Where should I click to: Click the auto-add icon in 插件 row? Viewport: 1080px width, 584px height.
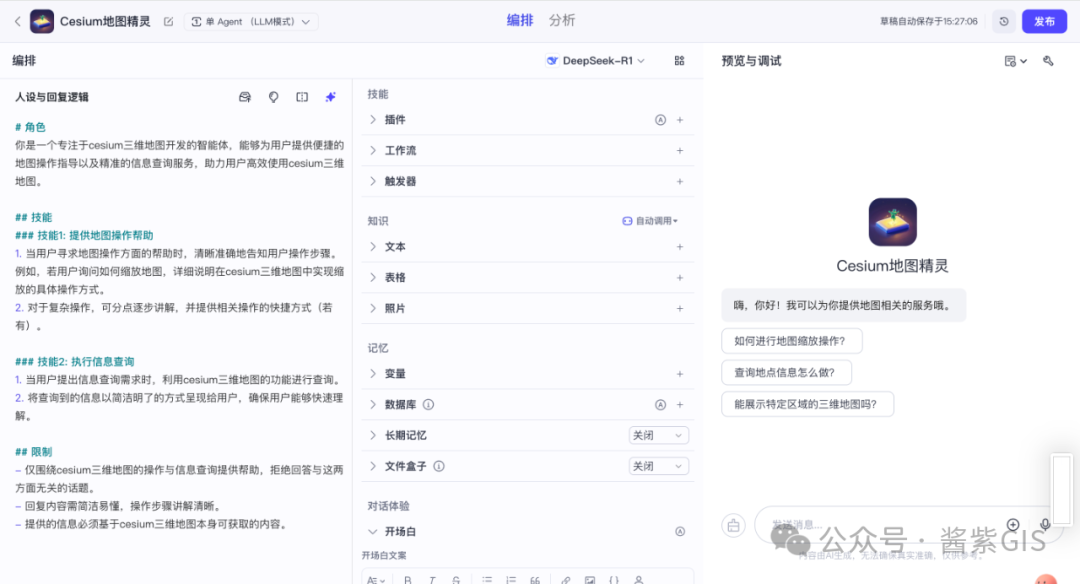pyautogui.click(x=660, y=120)
